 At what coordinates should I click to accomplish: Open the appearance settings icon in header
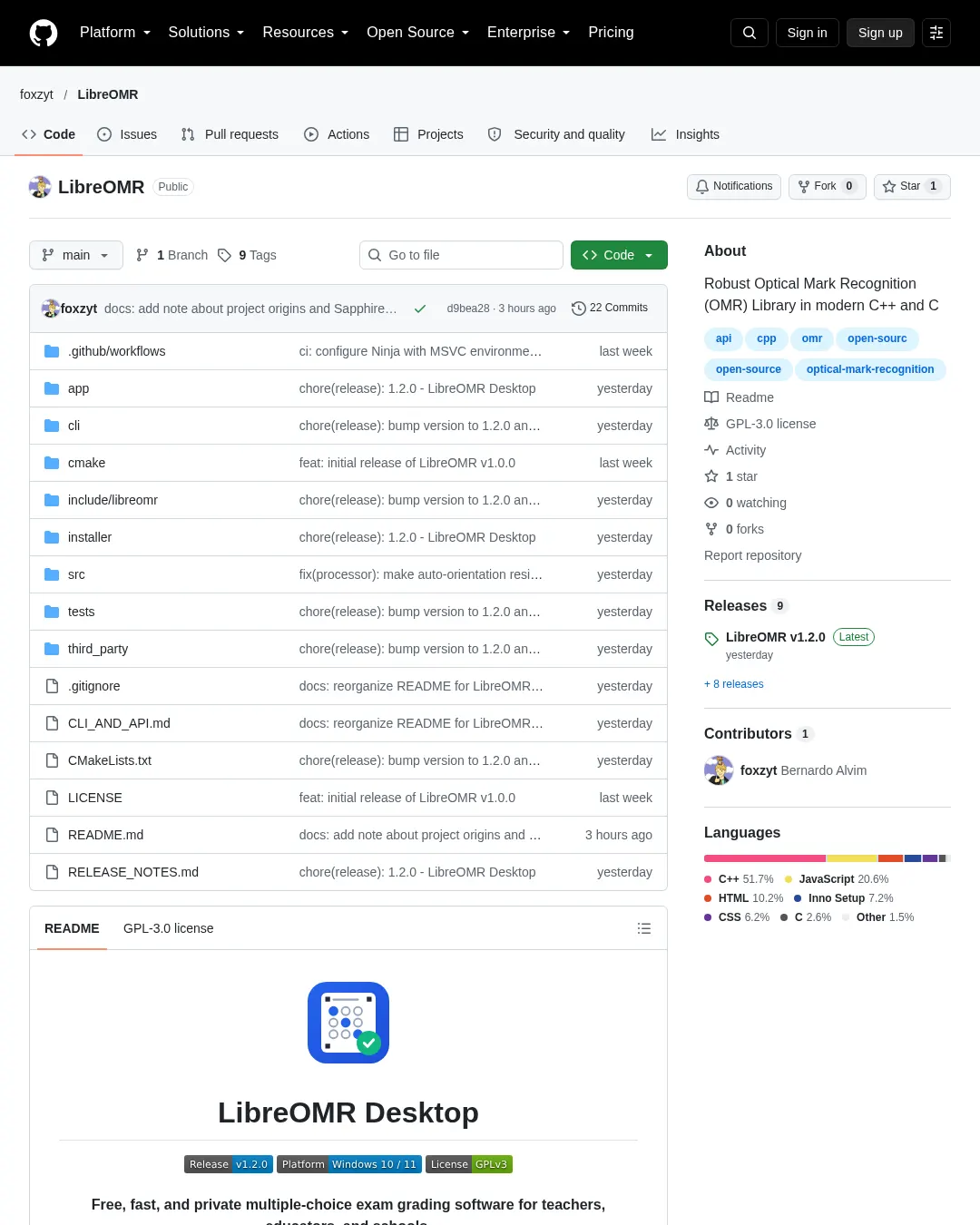936,33
